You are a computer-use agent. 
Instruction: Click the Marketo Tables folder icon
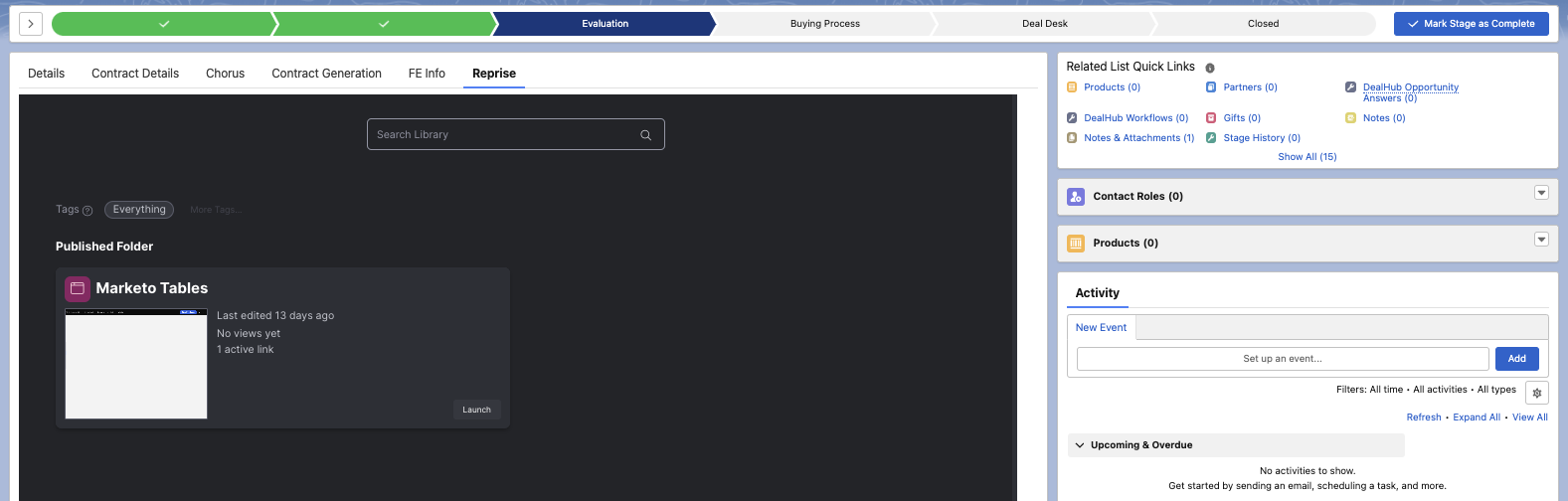[78, 288]
